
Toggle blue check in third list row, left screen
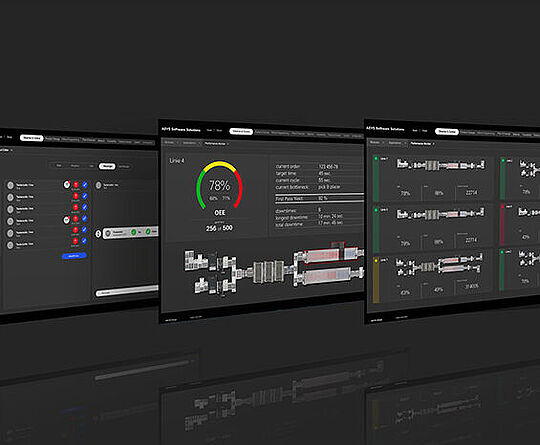point(85,207)
